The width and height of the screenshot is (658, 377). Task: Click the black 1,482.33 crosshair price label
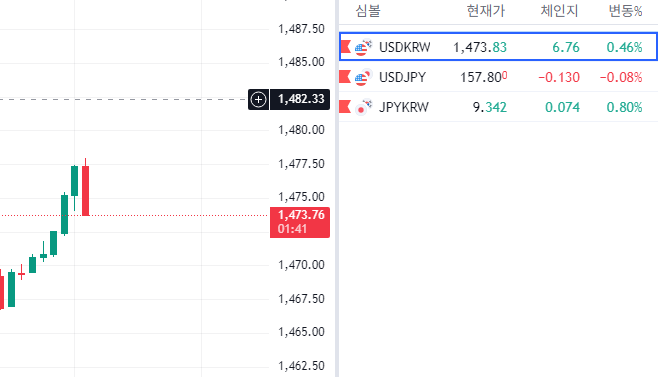coord(300,99)
